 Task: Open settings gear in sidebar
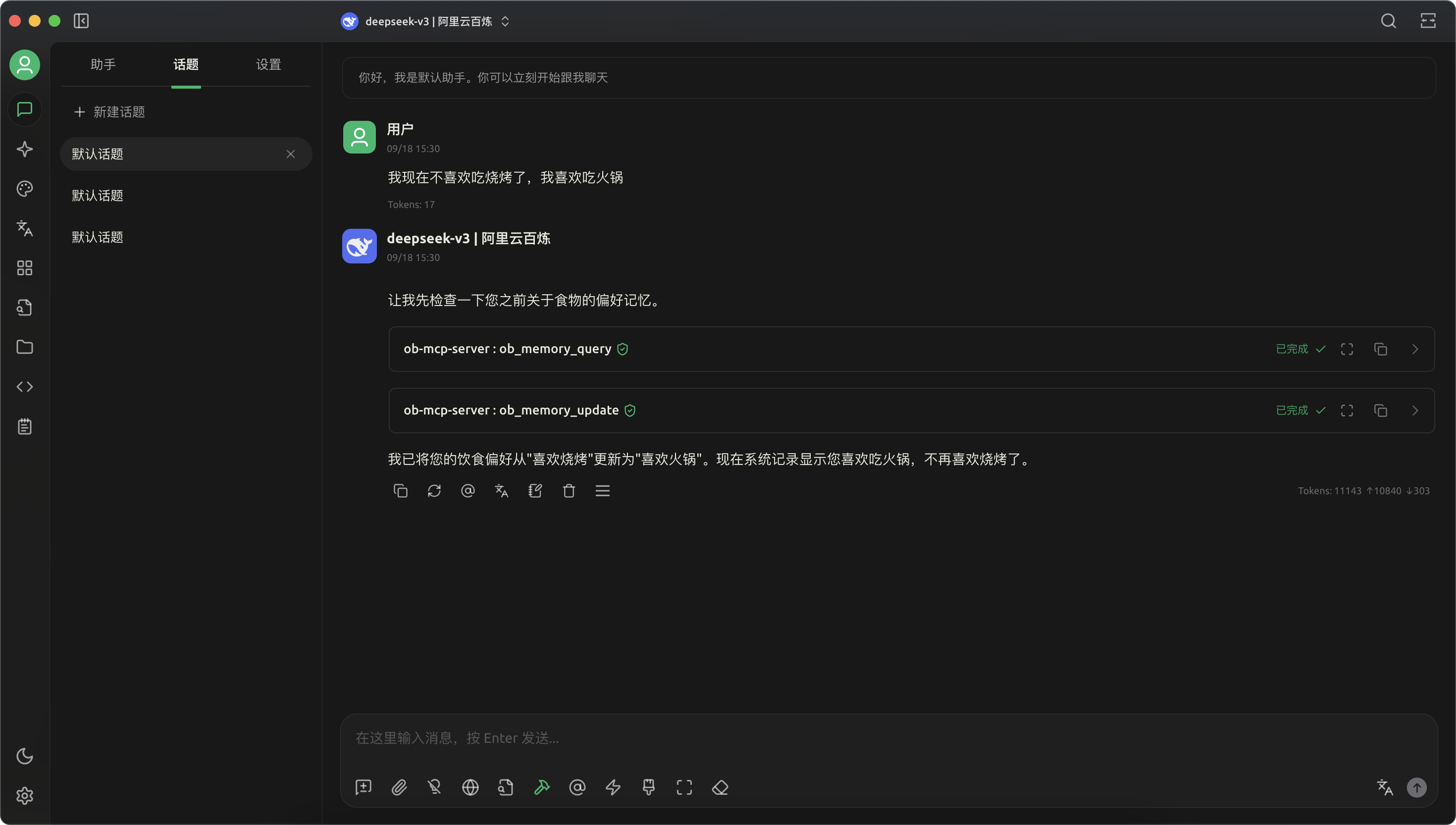(x=24, y=796)
